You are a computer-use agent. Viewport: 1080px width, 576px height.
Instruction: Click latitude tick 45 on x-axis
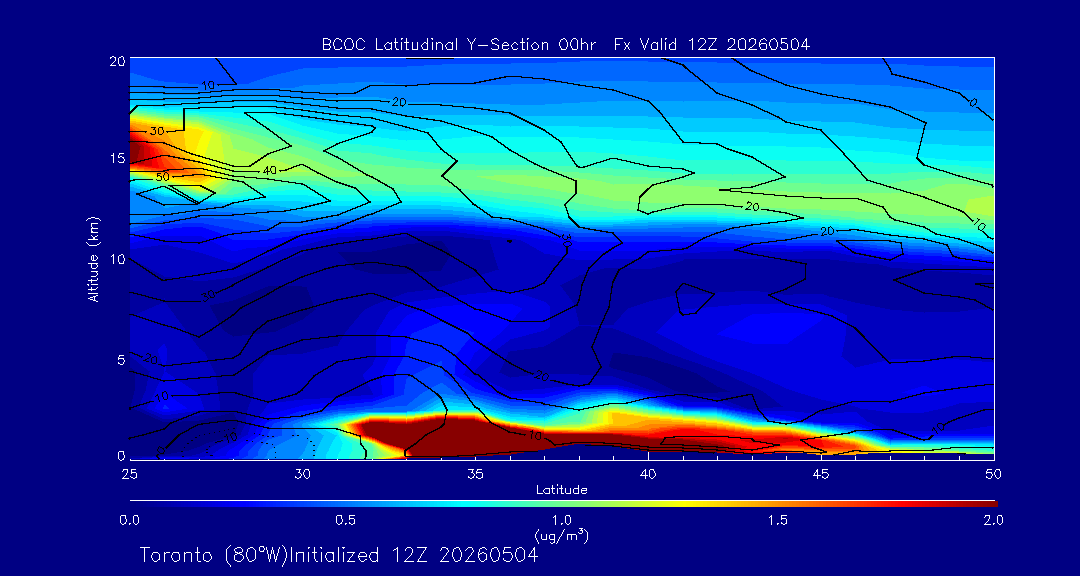click(x=821, y=474)
